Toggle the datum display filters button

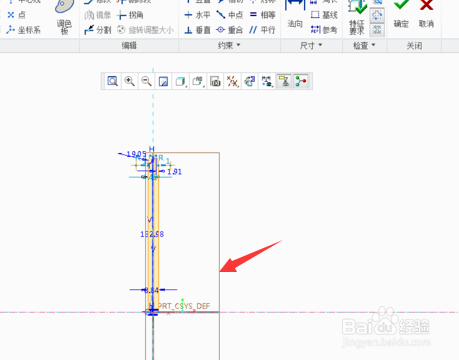click(232, 81)
